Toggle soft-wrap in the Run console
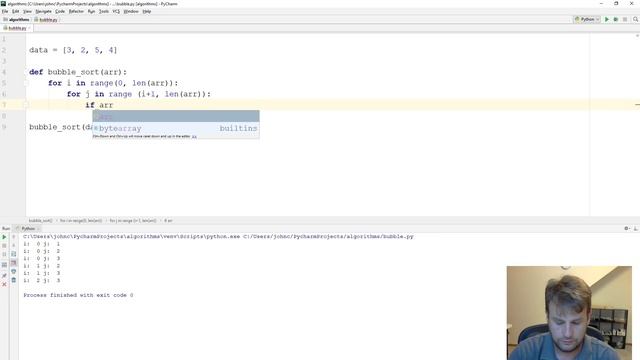The height and width of the screenshot is (360, 640). tap(13, 254)
